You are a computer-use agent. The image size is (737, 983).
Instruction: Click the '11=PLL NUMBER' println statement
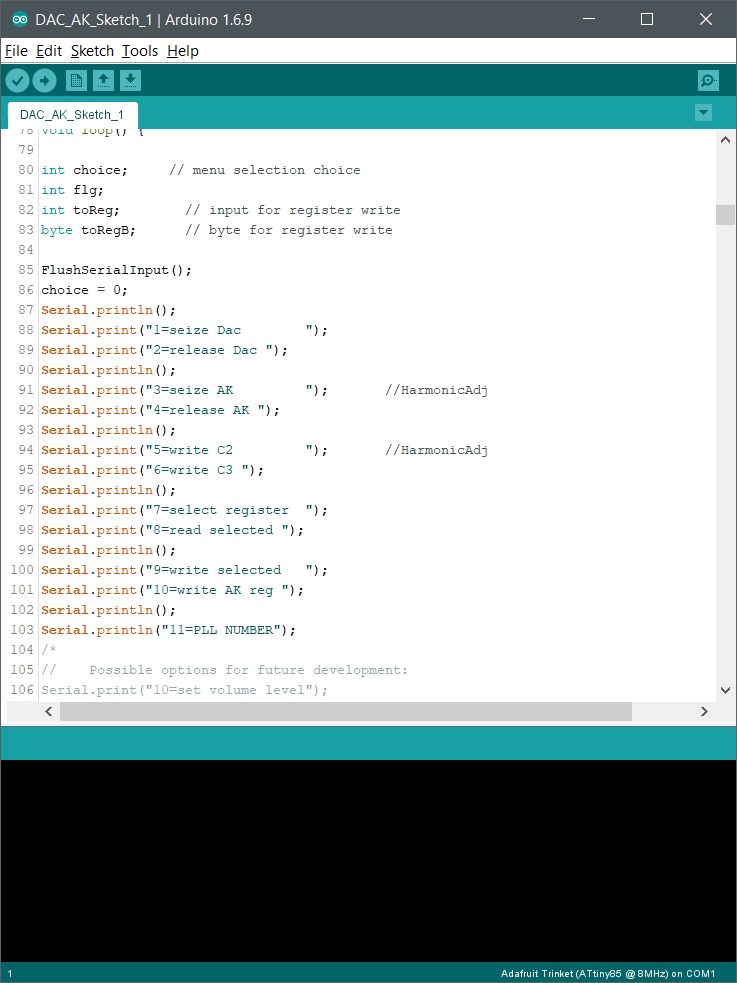169,631
